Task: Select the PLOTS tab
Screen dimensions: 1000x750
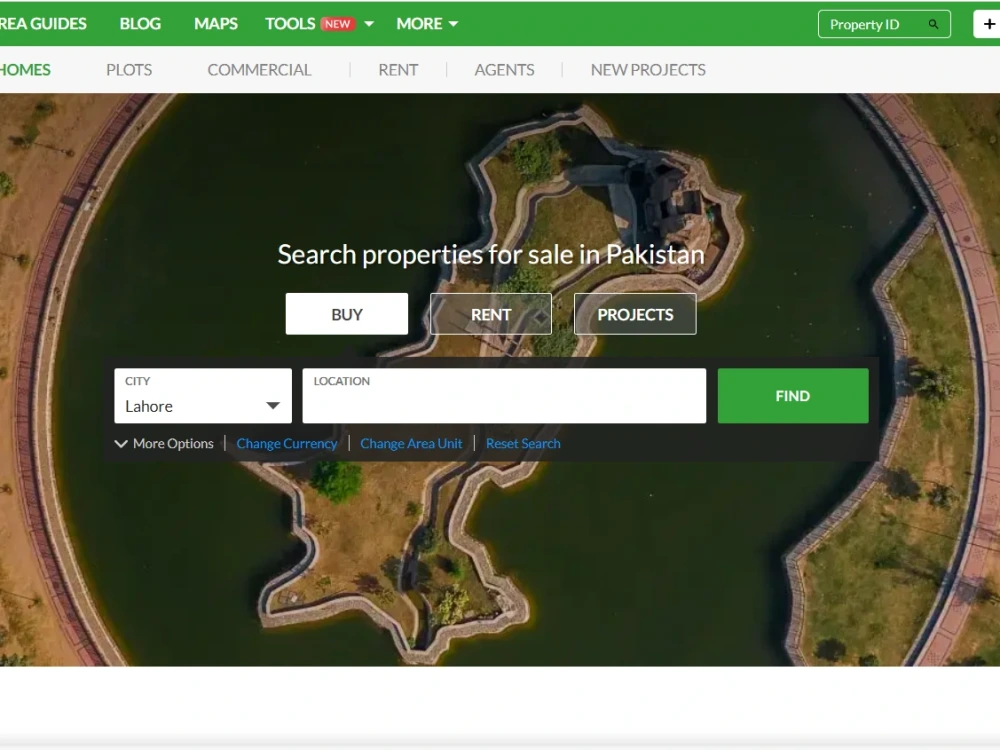Action: tap(129, 70)
